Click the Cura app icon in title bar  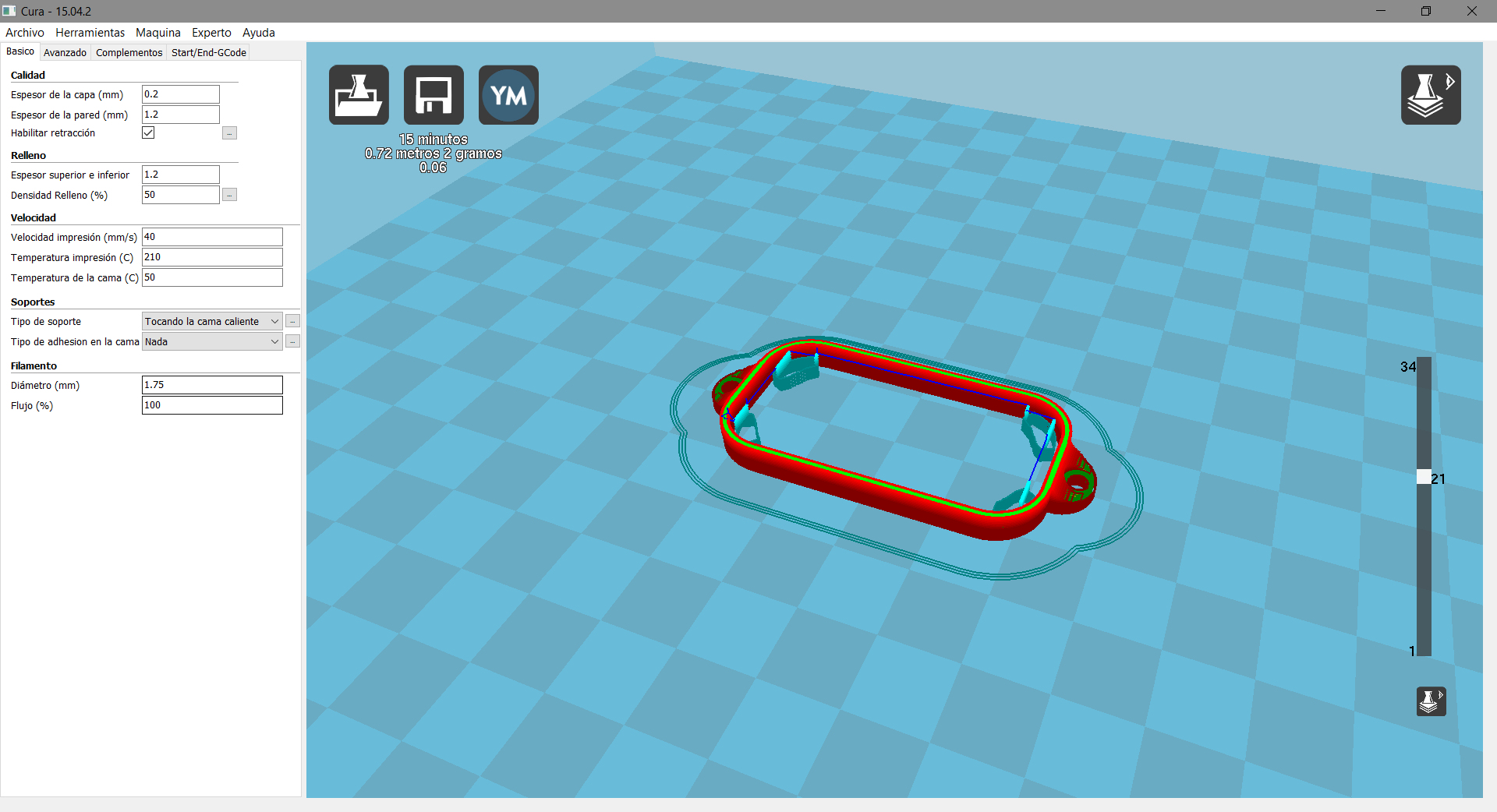pos(9,11)
